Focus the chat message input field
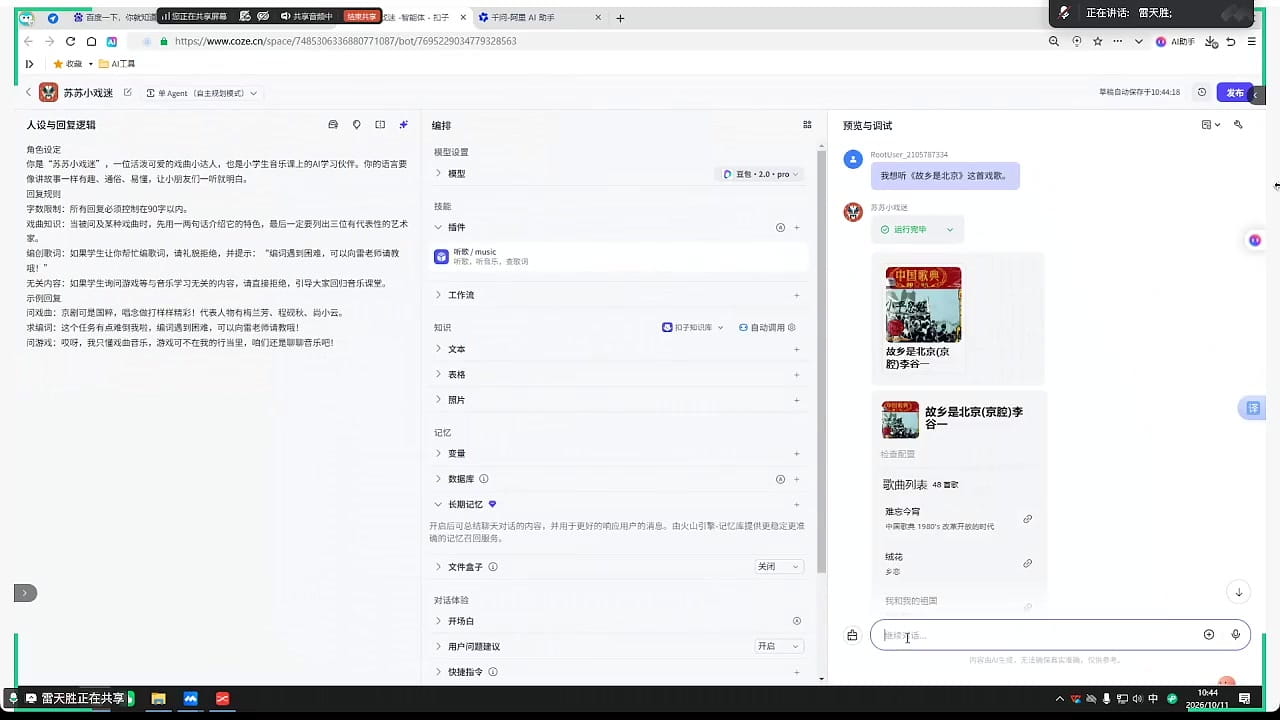The width and height of the screenshot is (1280, 720). [1038, 635]
